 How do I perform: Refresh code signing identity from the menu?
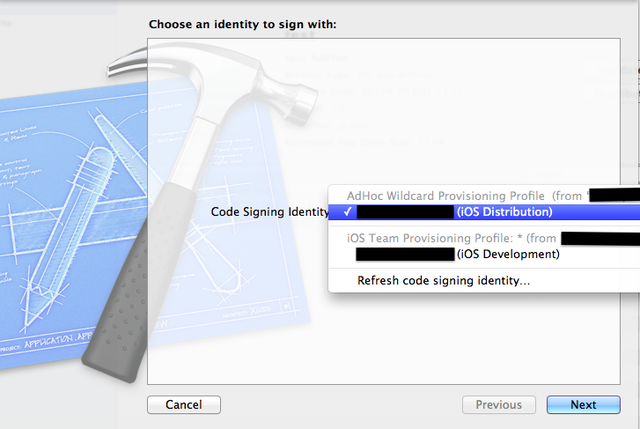(x=443, y=281)
